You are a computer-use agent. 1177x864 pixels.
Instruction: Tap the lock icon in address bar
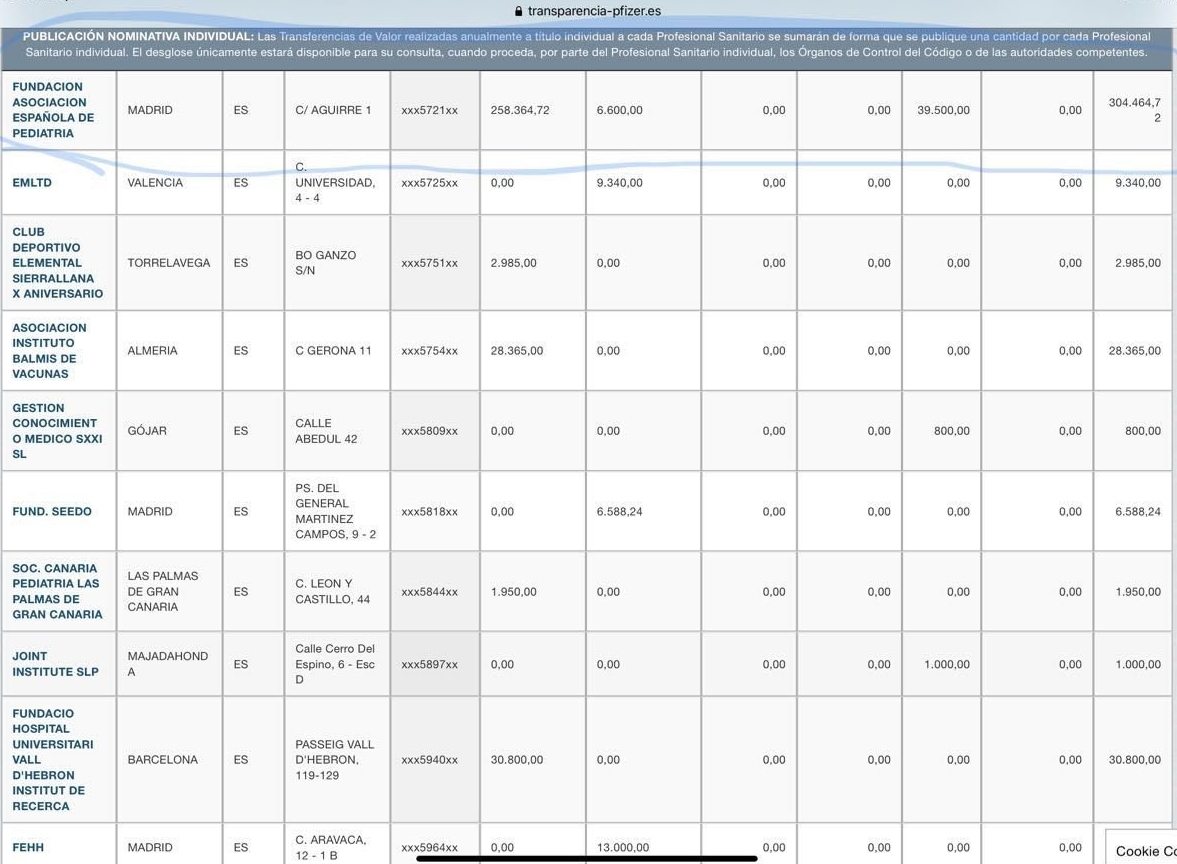[x=518, y=11]
